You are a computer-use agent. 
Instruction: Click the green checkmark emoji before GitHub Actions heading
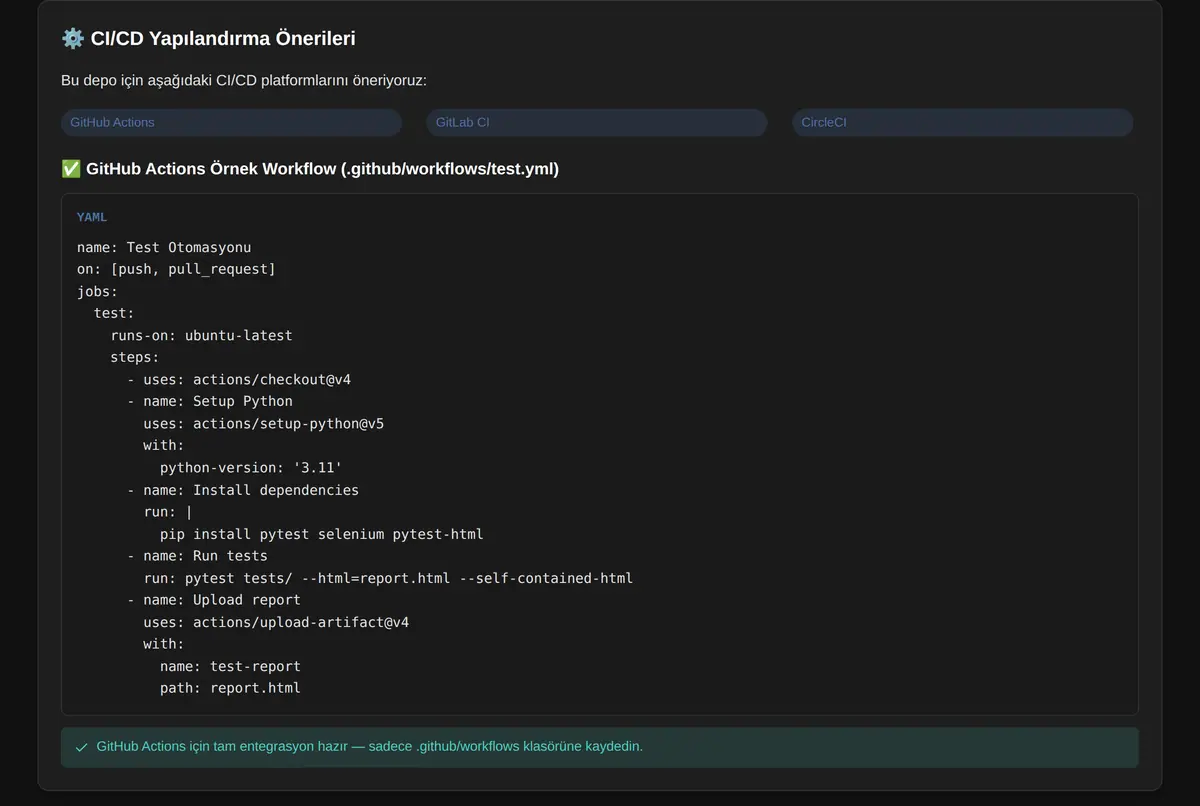click(71, 169)
